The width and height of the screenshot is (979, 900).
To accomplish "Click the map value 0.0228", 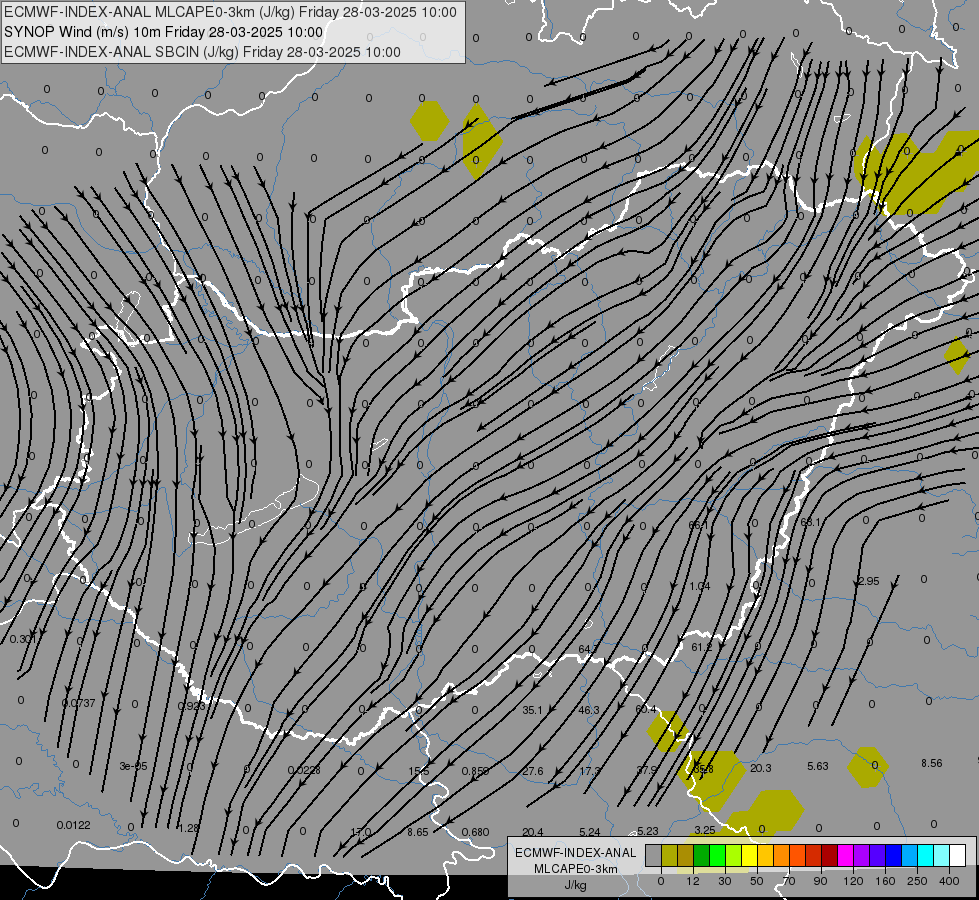I will (304, 770).
